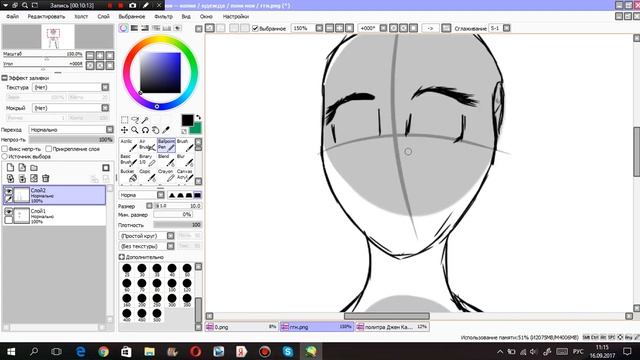Select the move layer tool
This screenshot has width=640, height=360.
tap(124, 130)
